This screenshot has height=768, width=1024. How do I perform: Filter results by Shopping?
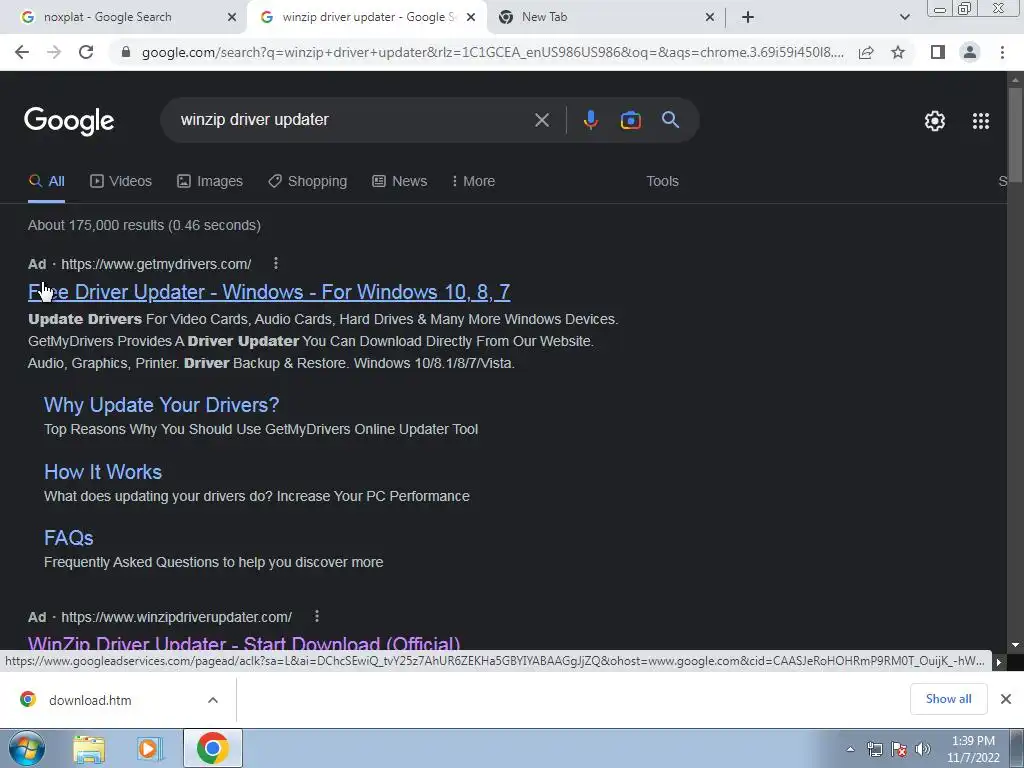point(308,182)
